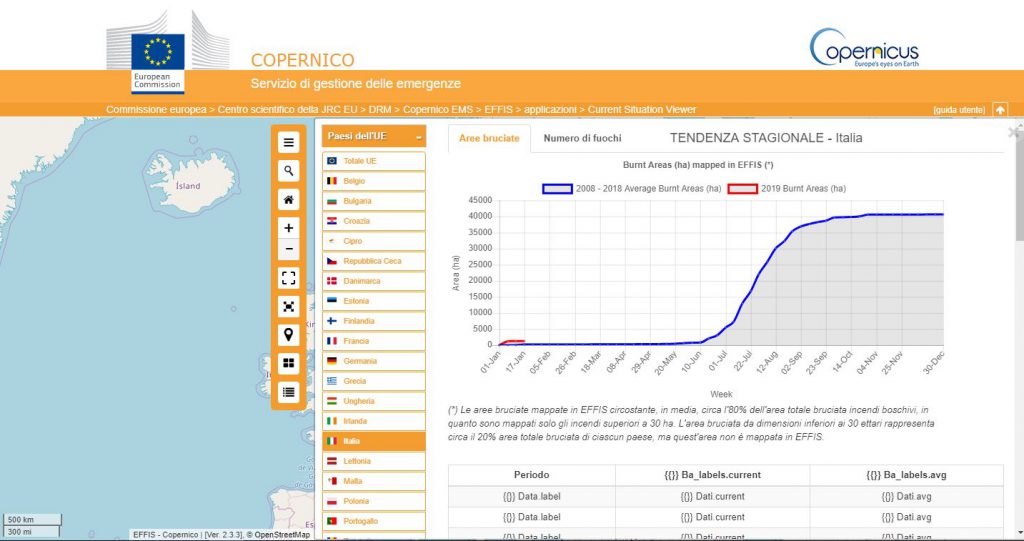This screenshot has width=1024, height=541.
Task: Zoom out on map with minus button
Action: tap(288, 249)
